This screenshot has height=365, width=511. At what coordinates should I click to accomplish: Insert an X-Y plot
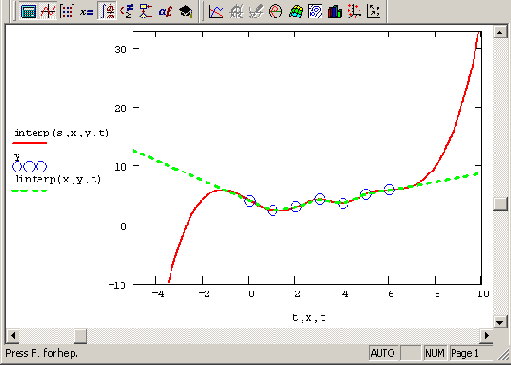216,12
